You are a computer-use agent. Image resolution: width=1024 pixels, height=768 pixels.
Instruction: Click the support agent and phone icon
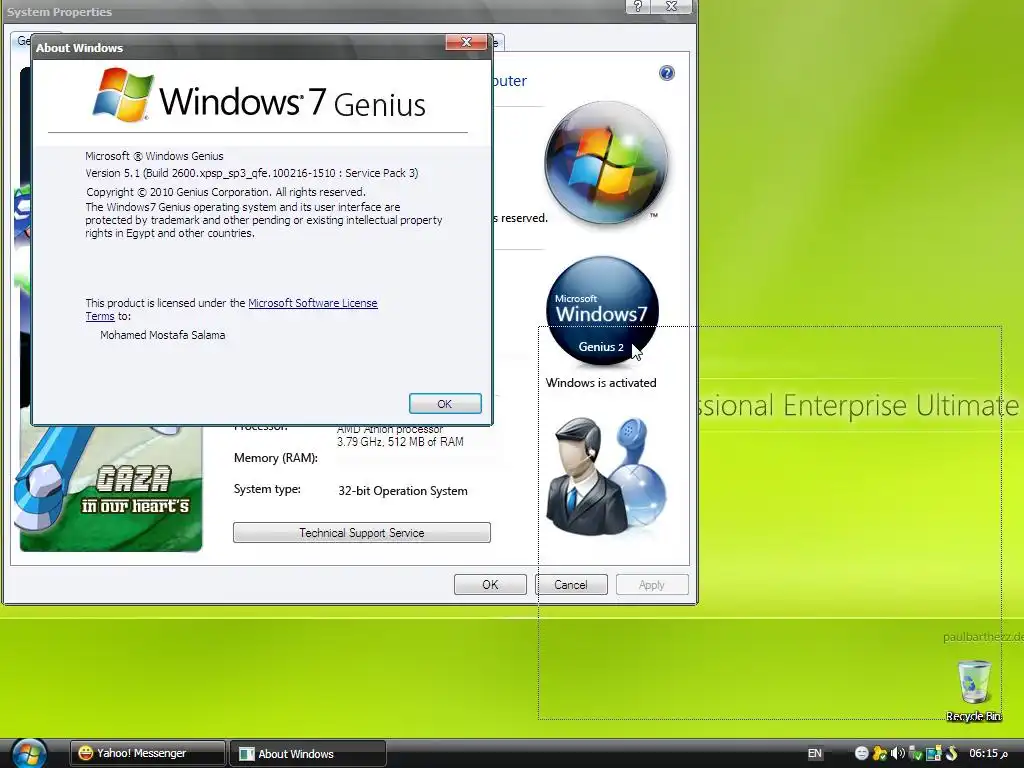[x=605, y=475]
